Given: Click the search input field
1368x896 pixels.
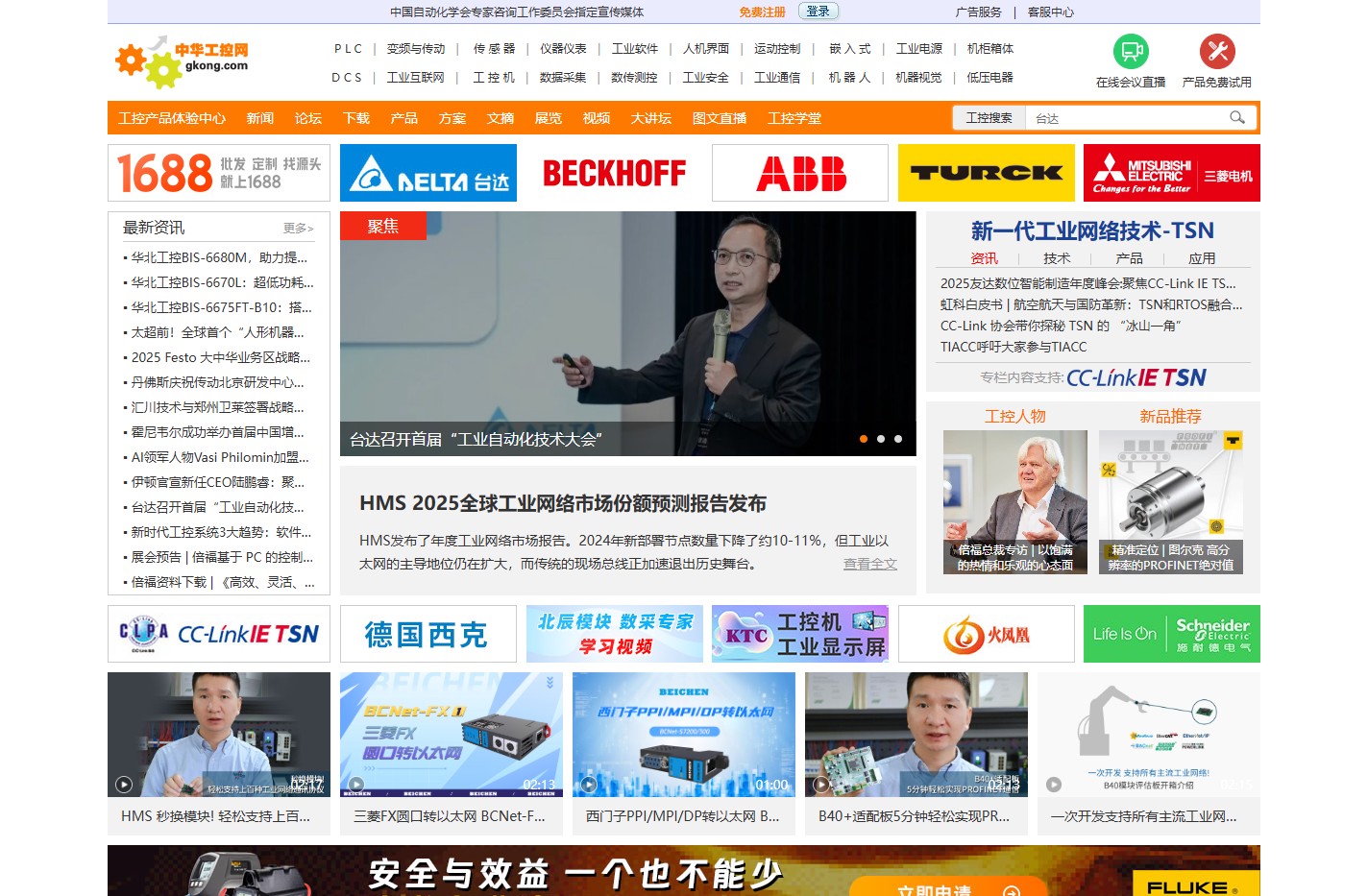Looking at the screenshot, I should point(1126,118).
